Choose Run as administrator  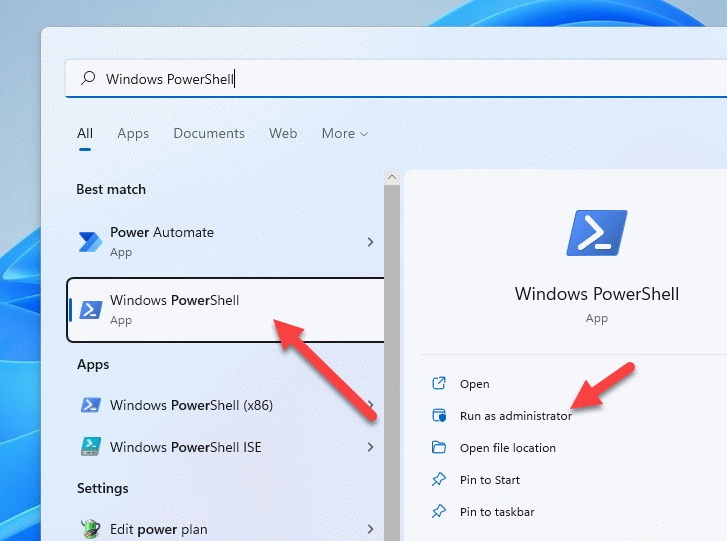(x=516, y=416)
